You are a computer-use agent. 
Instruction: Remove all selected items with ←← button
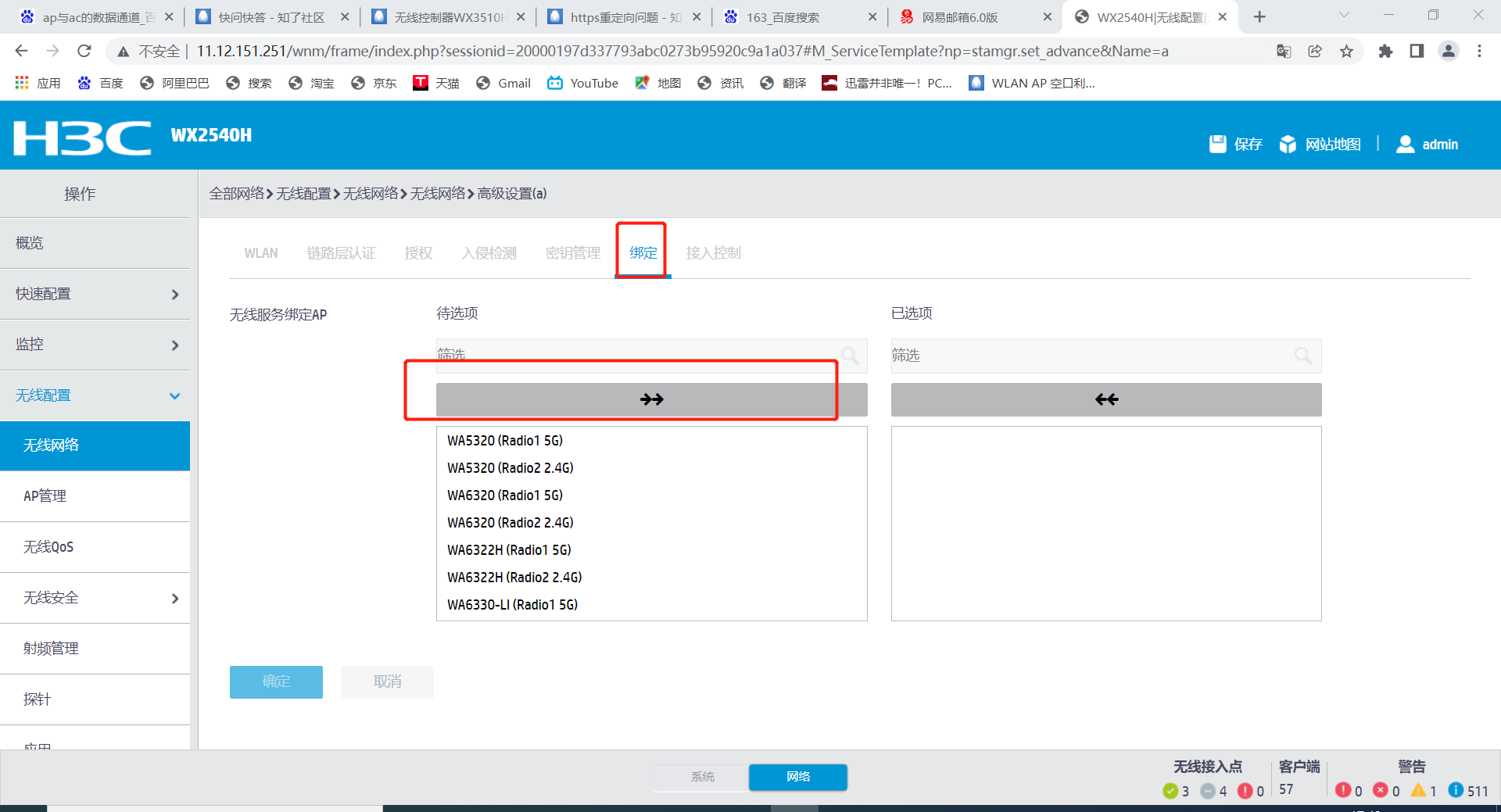[x=1106, y=399]
